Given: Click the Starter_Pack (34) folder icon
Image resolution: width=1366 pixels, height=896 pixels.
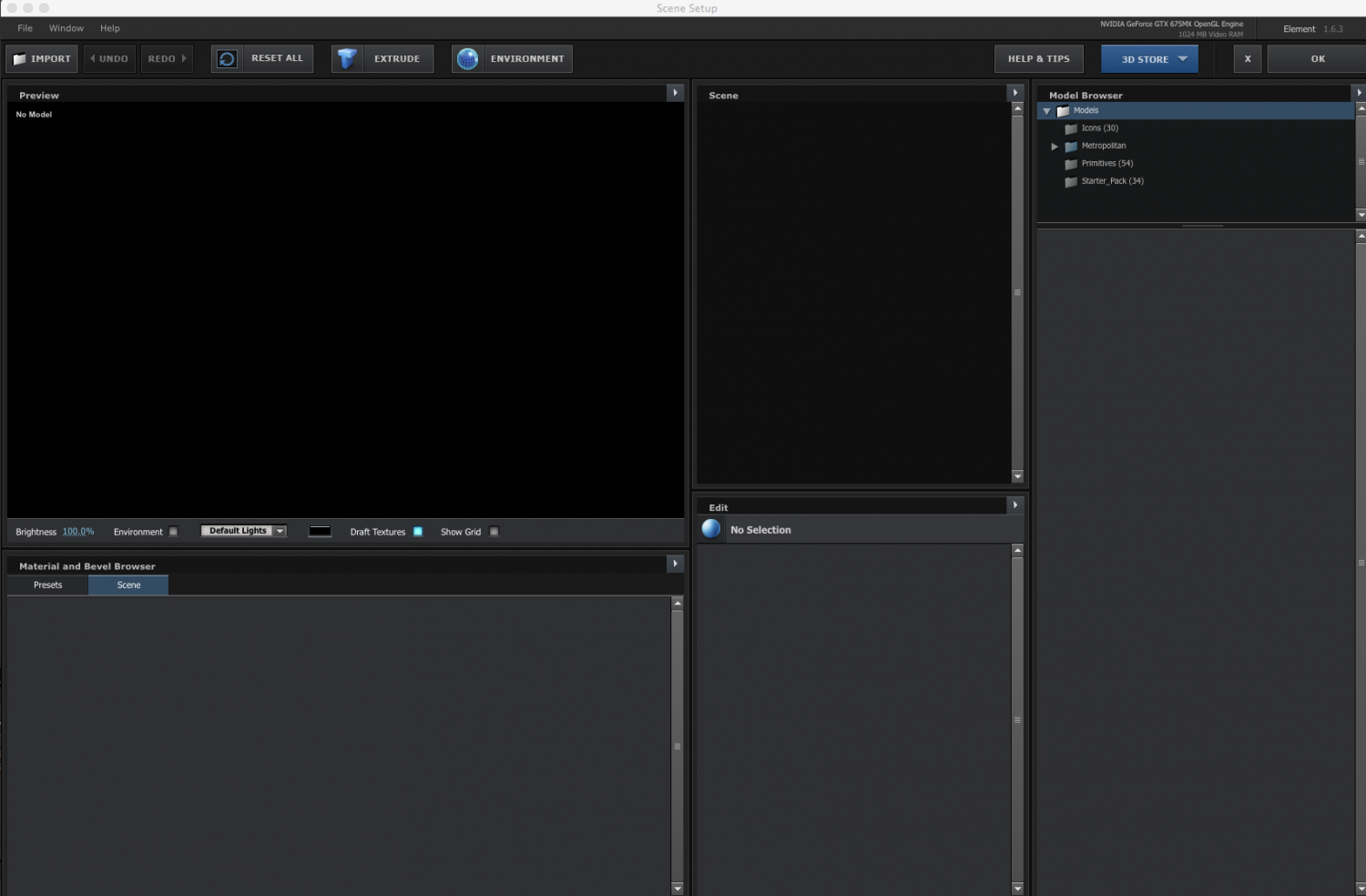Looking at the screenshot, I should coord(1071,182).
